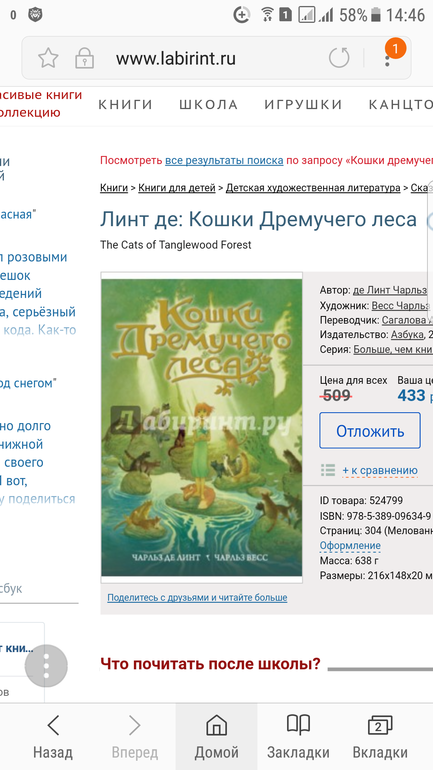Tap the floating round three-dot button
The width and height of the screenshot is (433, 770).
tap(46, 666)
